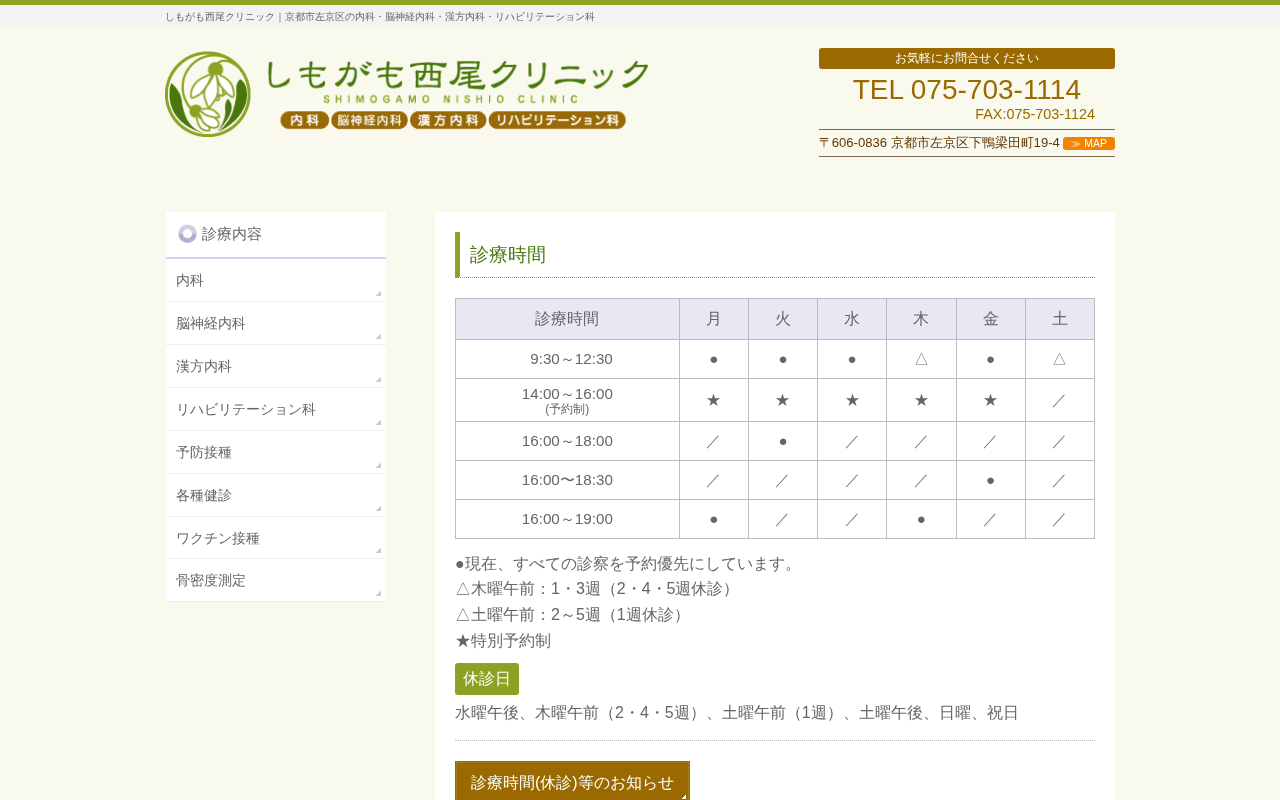
Task: Click the round flower clinic logo
Action: tap(208, 94)
